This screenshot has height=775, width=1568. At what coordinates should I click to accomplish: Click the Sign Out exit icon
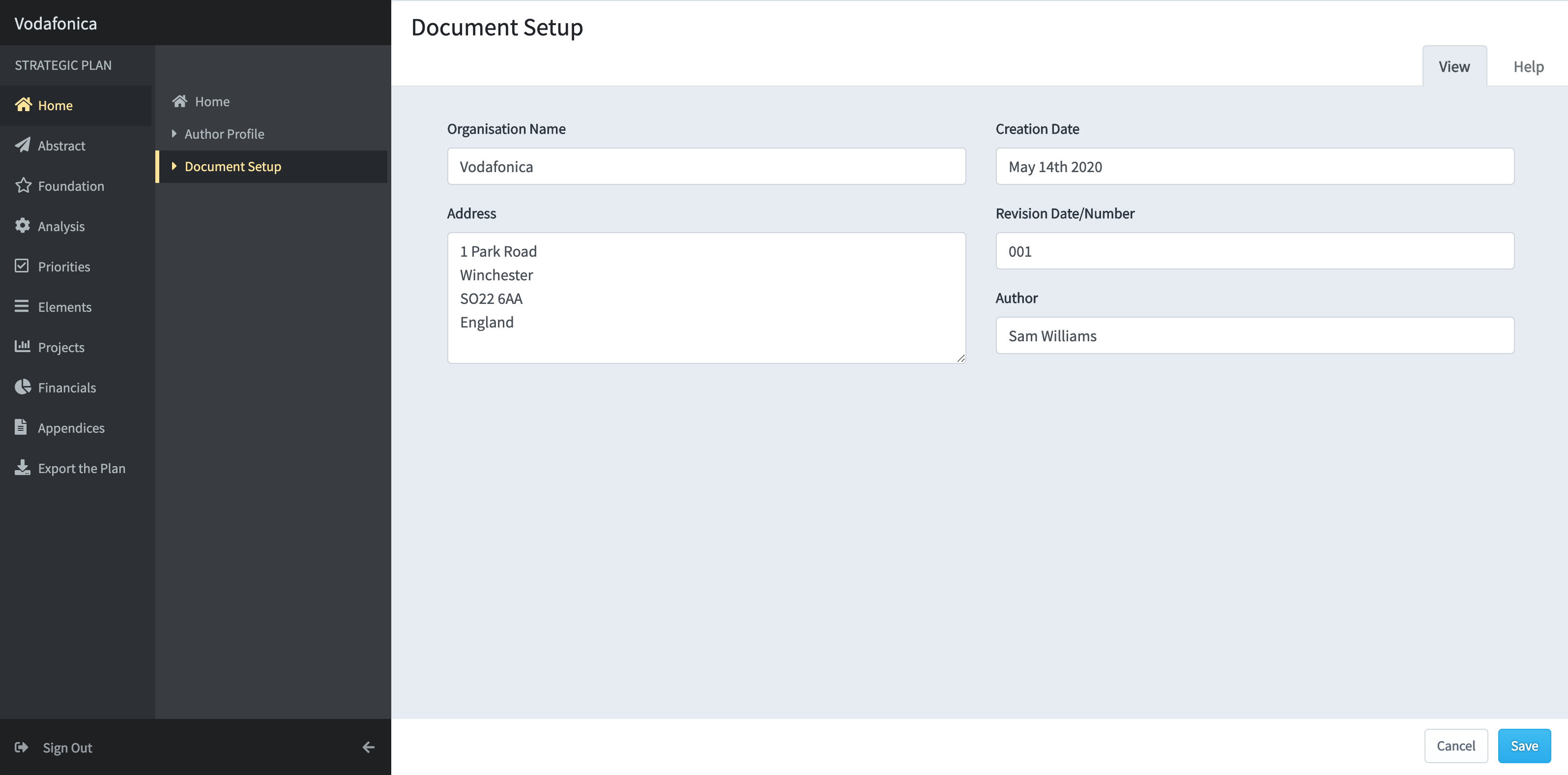coord(22,747)
